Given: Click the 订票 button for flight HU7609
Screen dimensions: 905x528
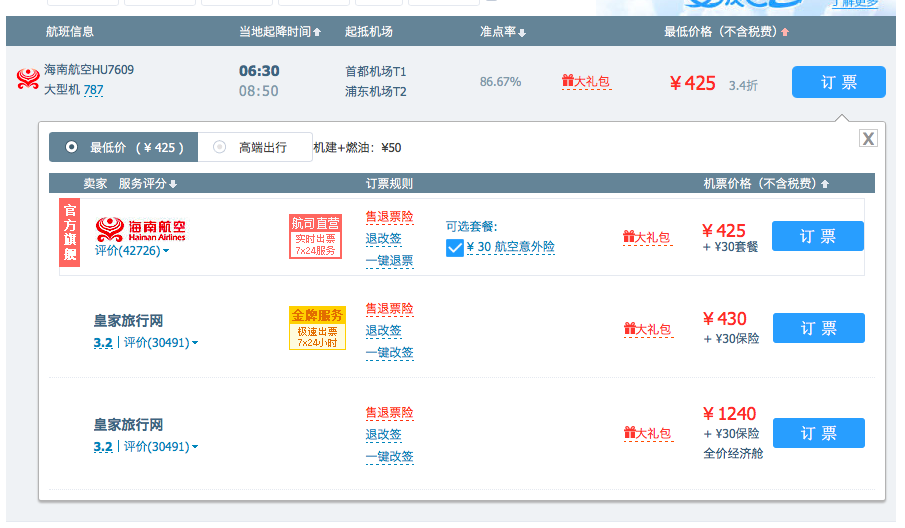Looking at the screenshot, I should (839, 82).
